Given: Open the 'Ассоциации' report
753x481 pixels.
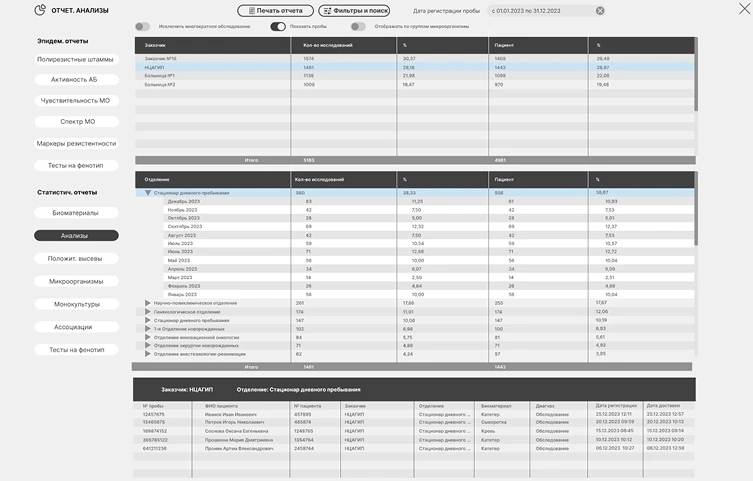Looking at the screenshot, I should pyautogui.click(x=76, y=327).
